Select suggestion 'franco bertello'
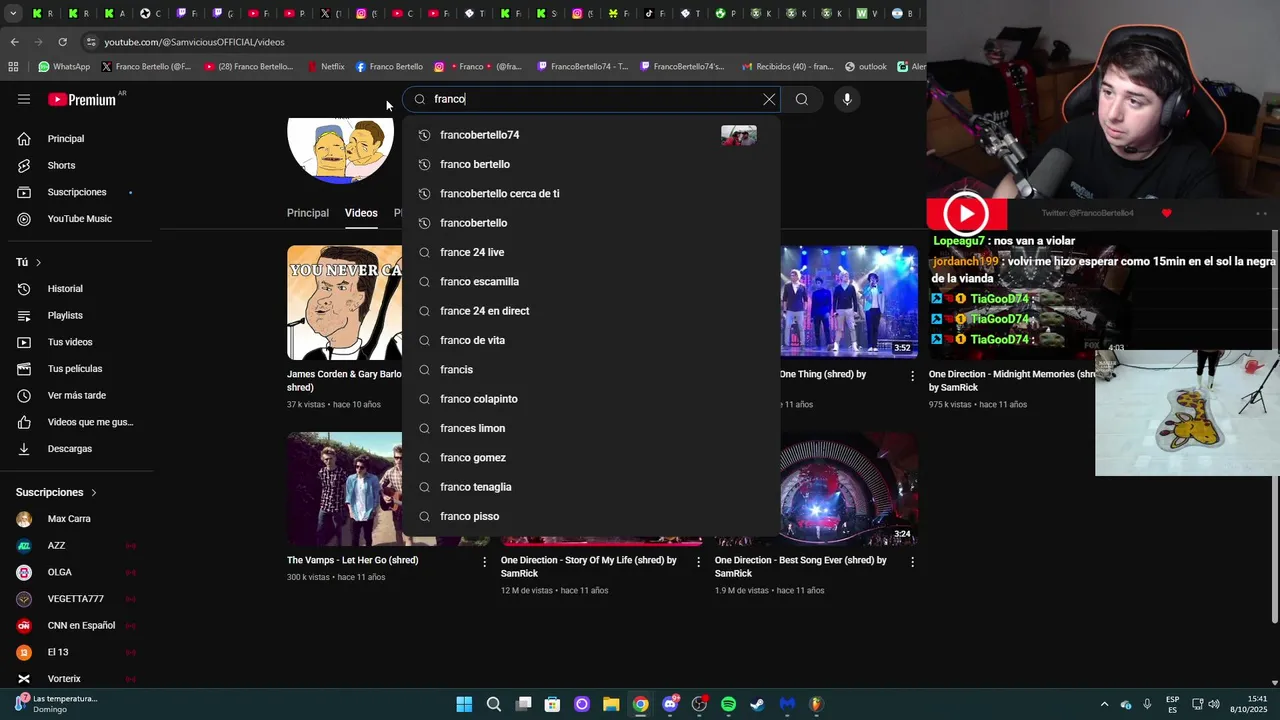 click(x=591, y=164)
